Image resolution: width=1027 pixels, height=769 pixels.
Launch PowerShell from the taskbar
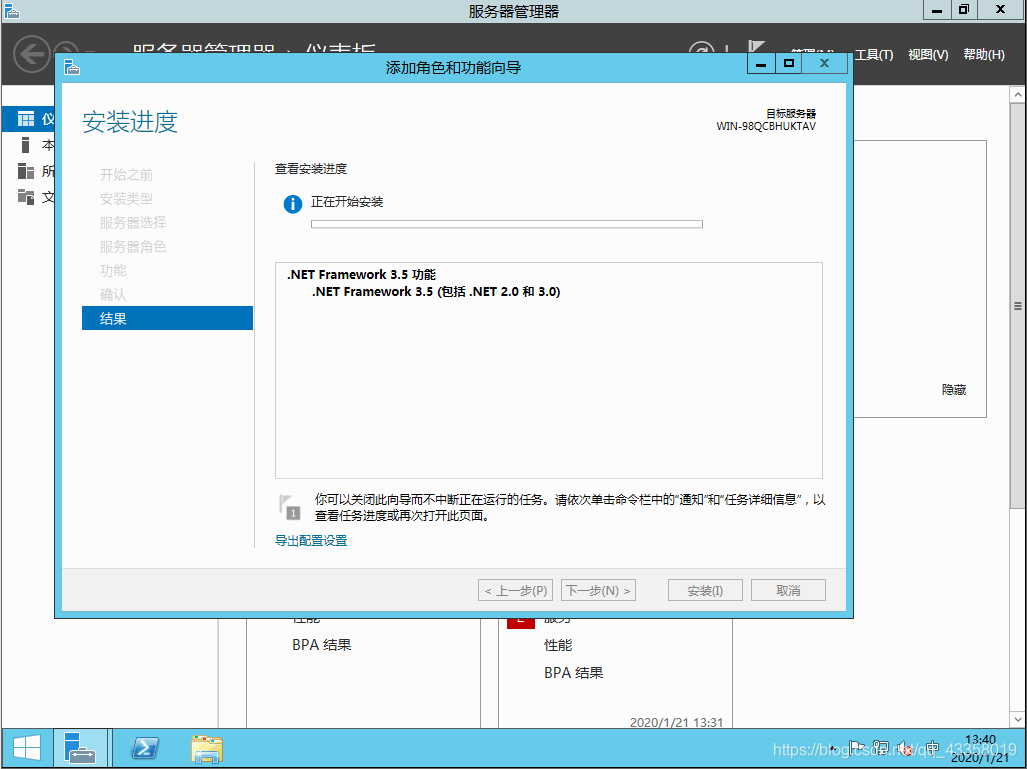pyautogui.click(x=145, y=748)
